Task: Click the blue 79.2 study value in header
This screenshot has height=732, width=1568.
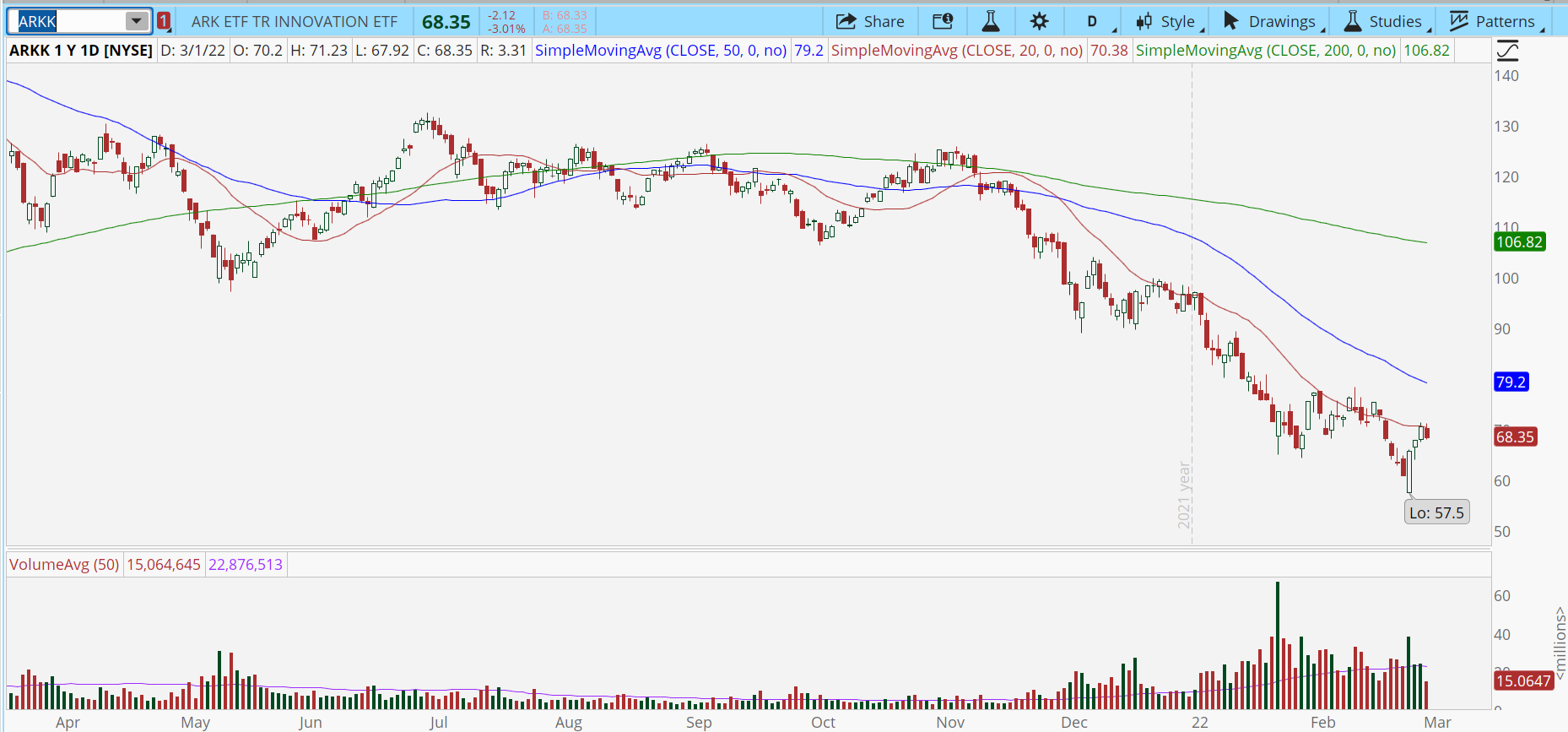Action: (808, 51)
